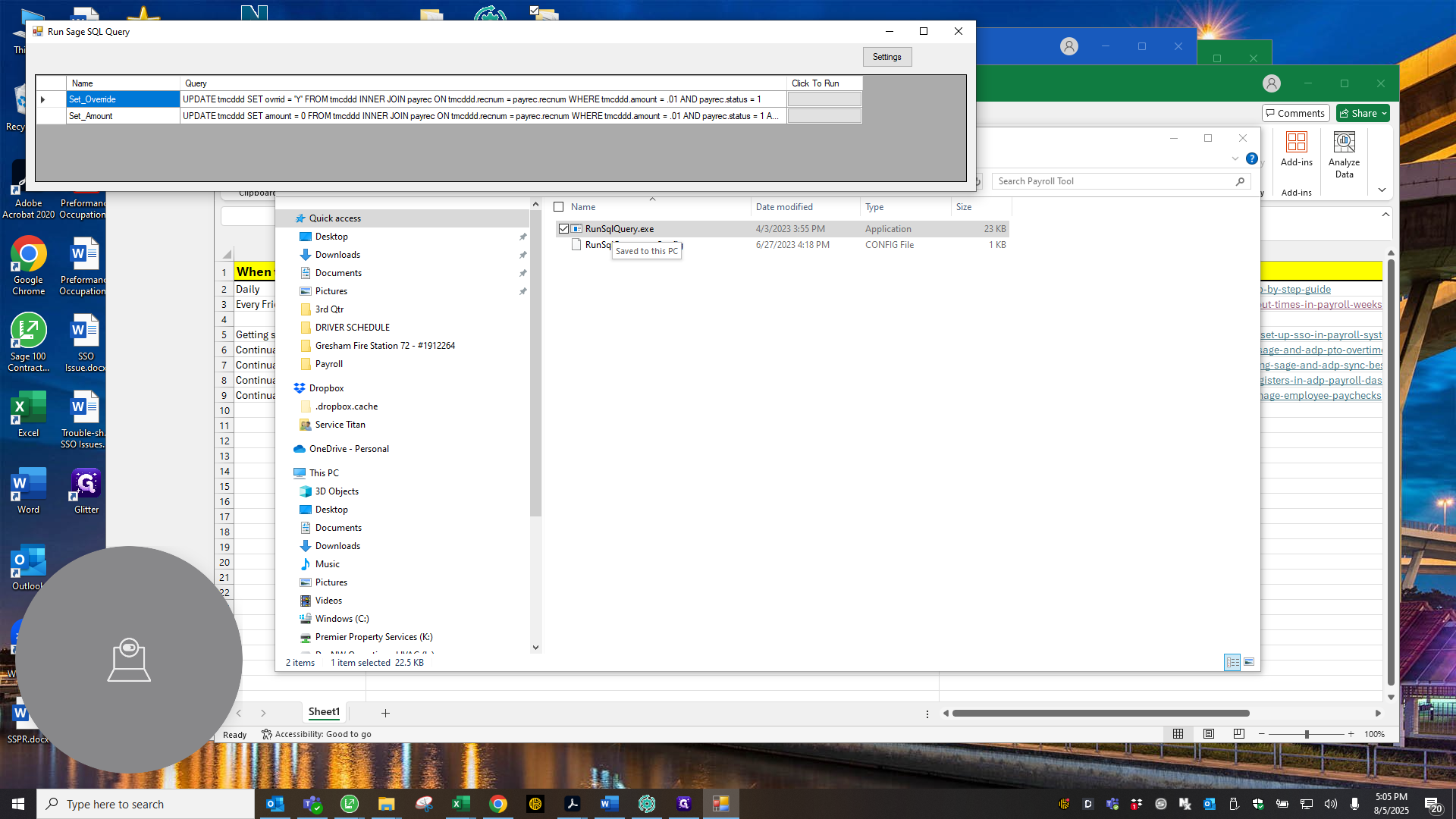
Task: Open Premier Property Services (K:) drive
Action: pyautogui.click(x=374, y=637)
